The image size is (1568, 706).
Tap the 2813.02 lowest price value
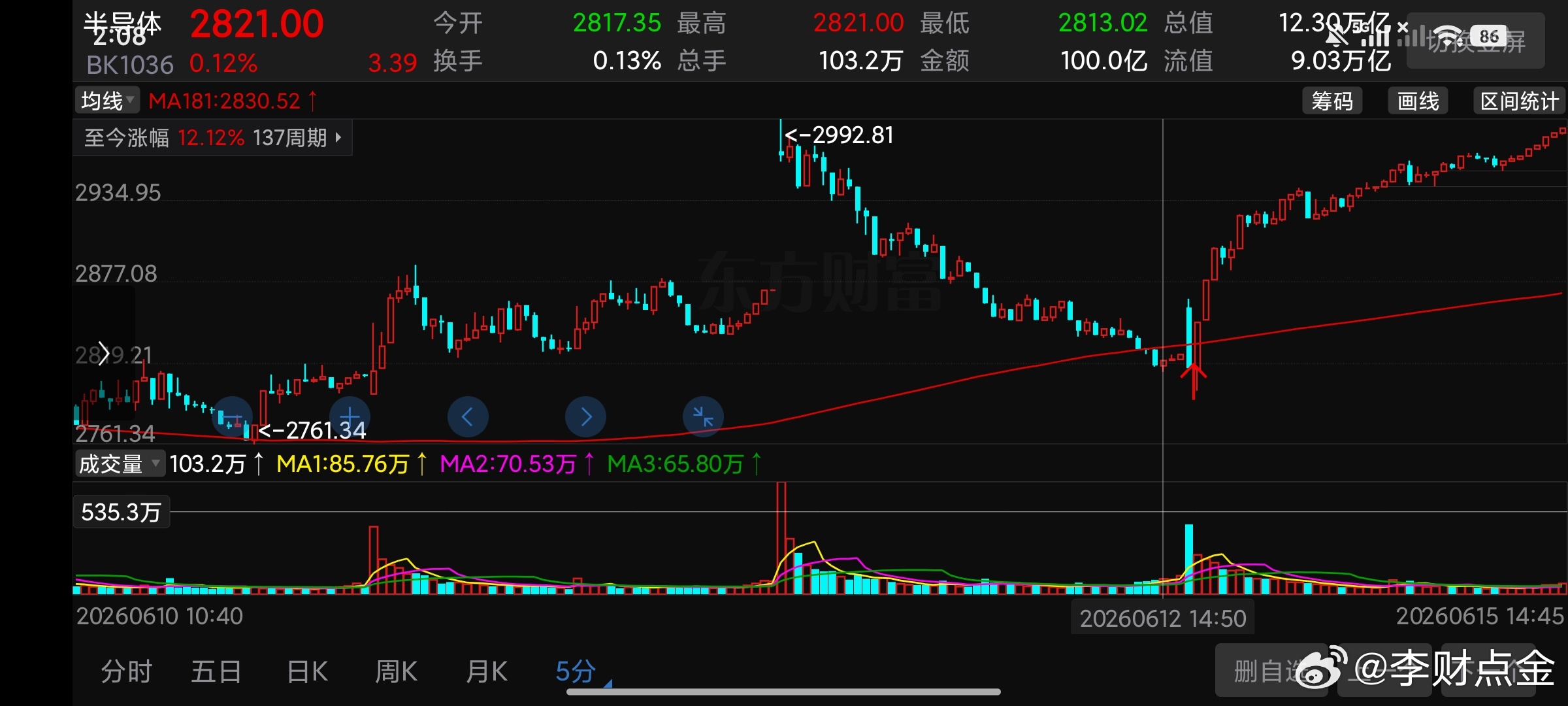point(1103,24)
